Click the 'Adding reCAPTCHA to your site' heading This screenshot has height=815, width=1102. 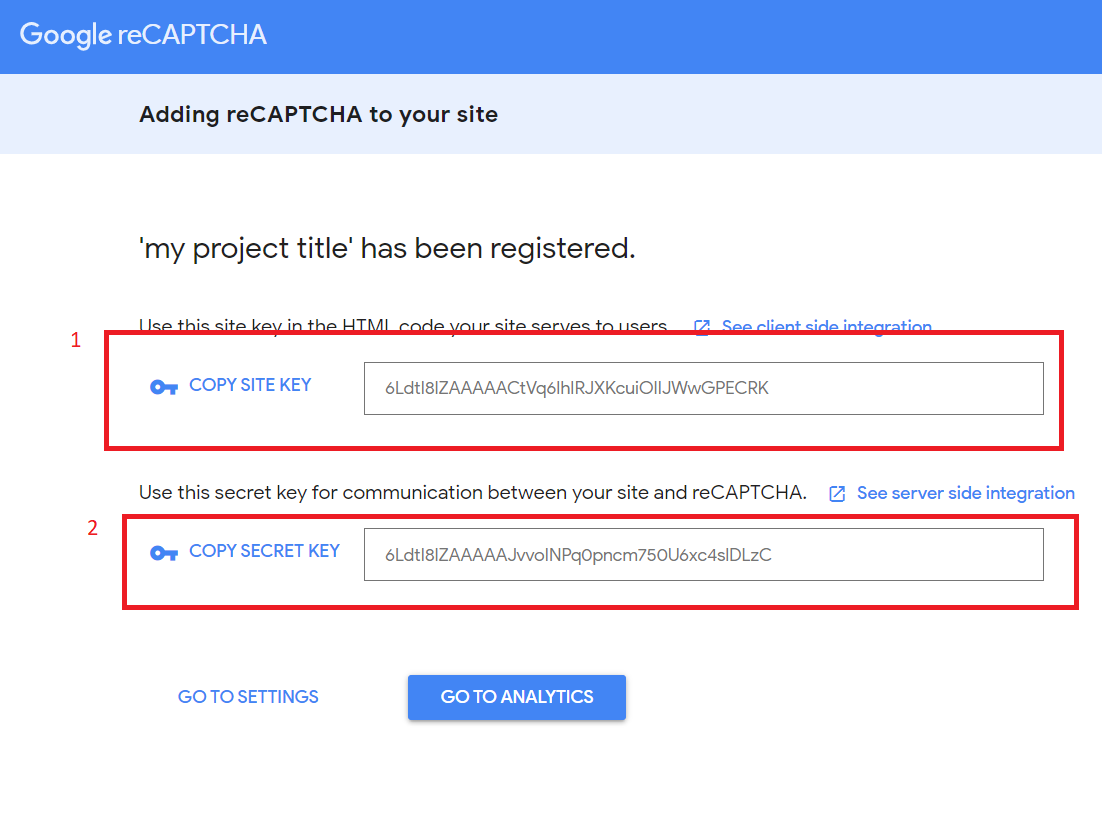[318, 114]
